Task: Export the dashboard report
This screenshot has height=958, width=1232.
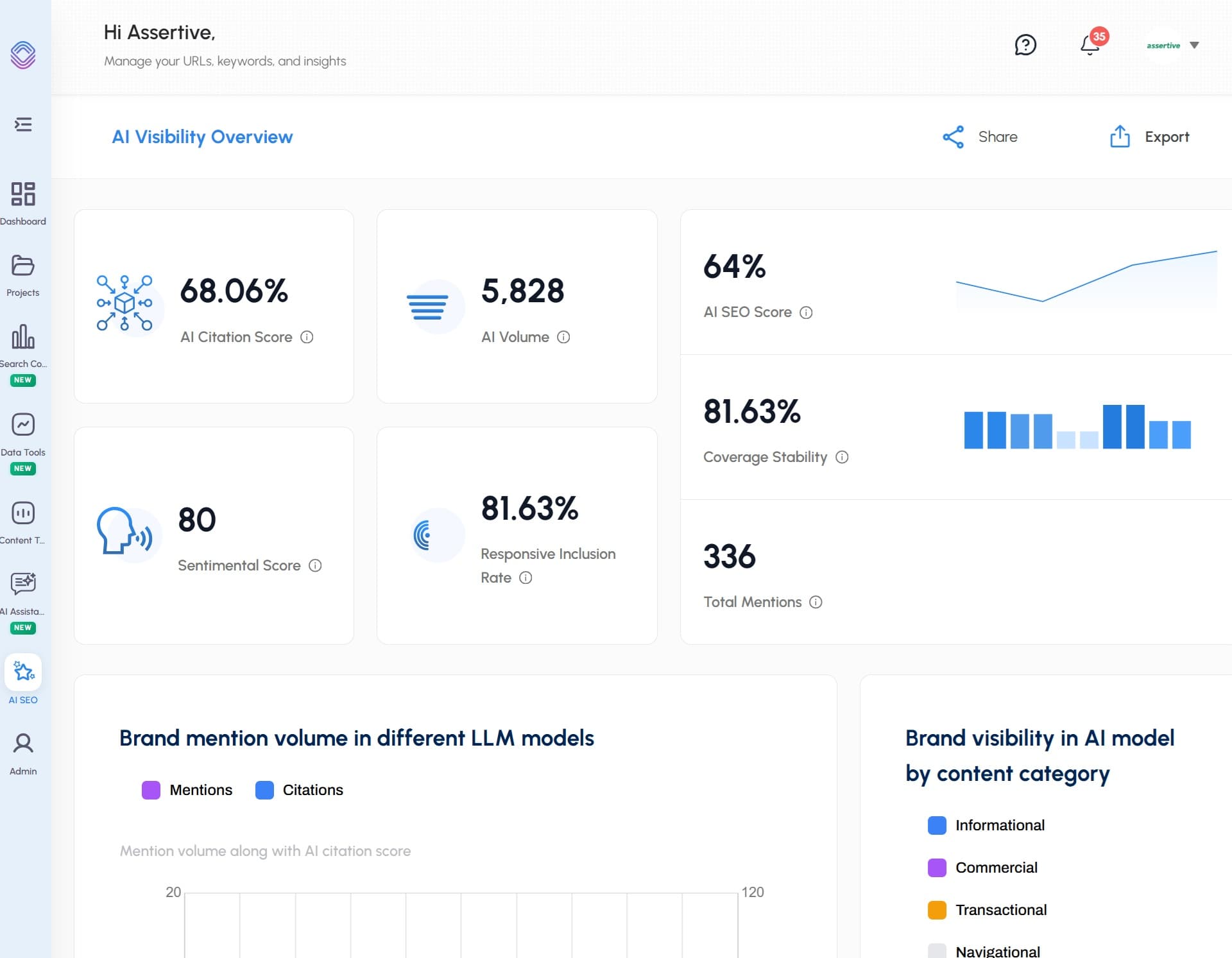Action: [x=1149, y=137]
